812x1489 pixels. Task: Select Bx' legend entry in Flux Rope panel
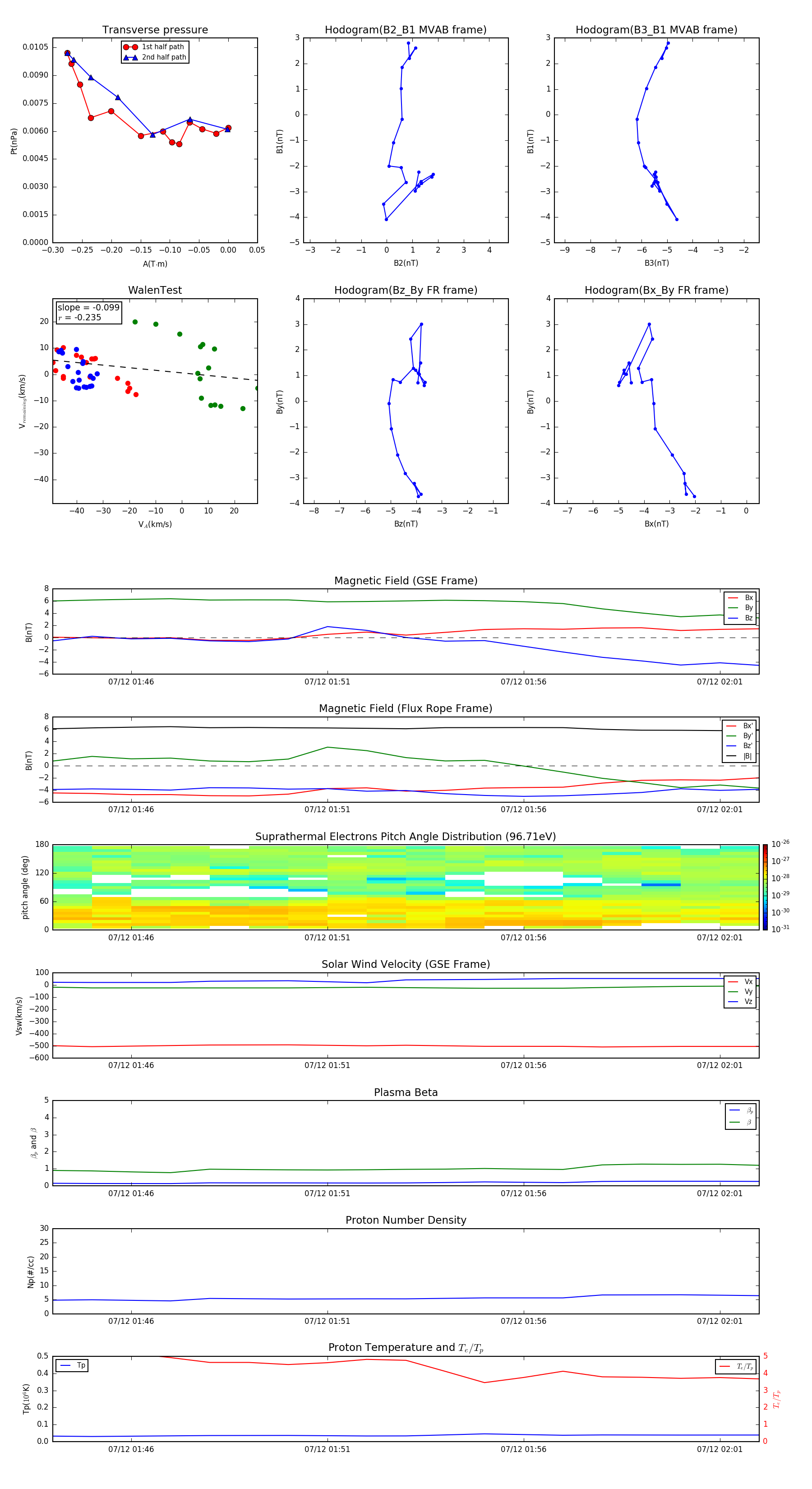click(x=740, y=726)
